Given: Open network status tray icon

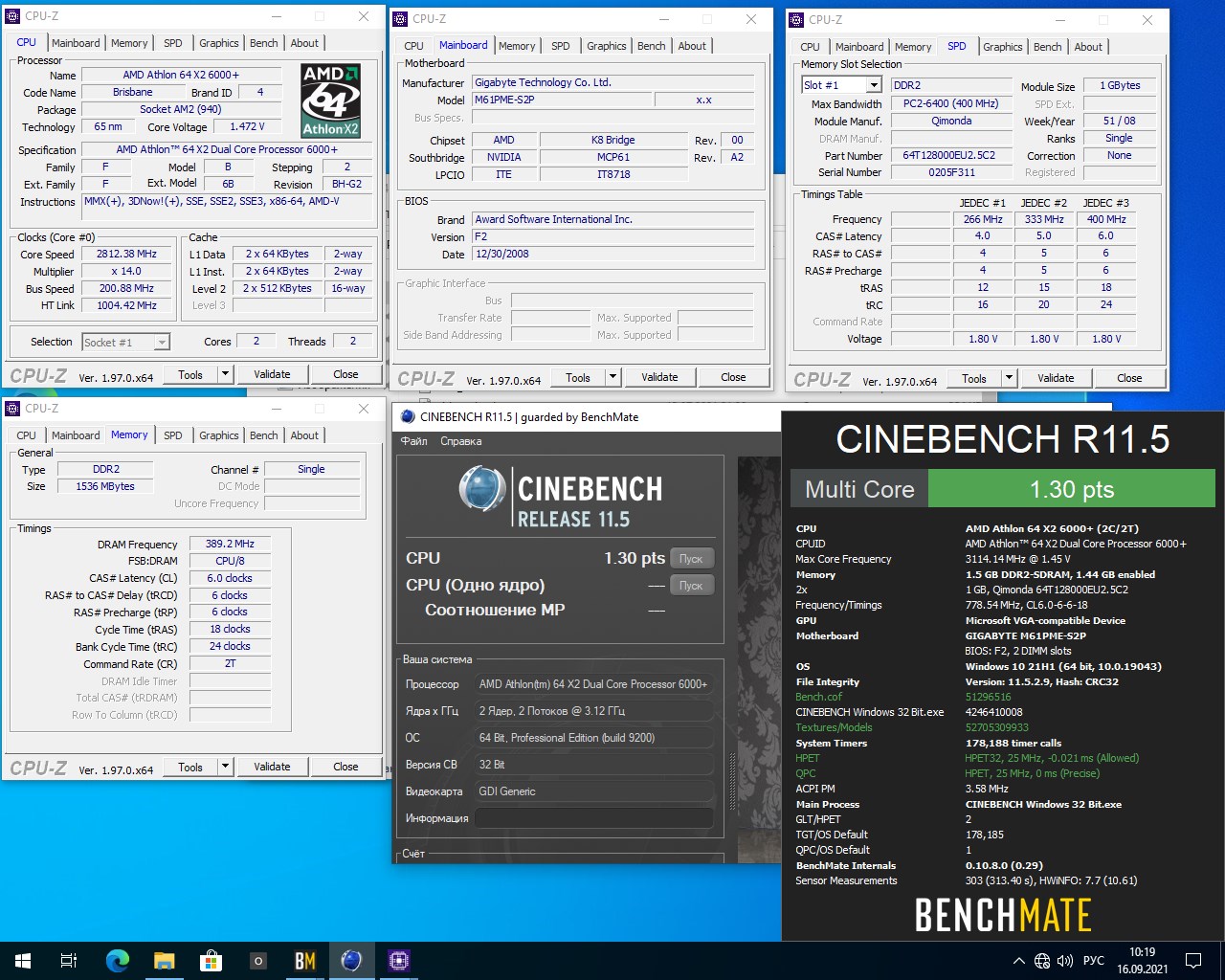Looking at the screenshot, I should pyautogui.click(x=1041, y=961).
